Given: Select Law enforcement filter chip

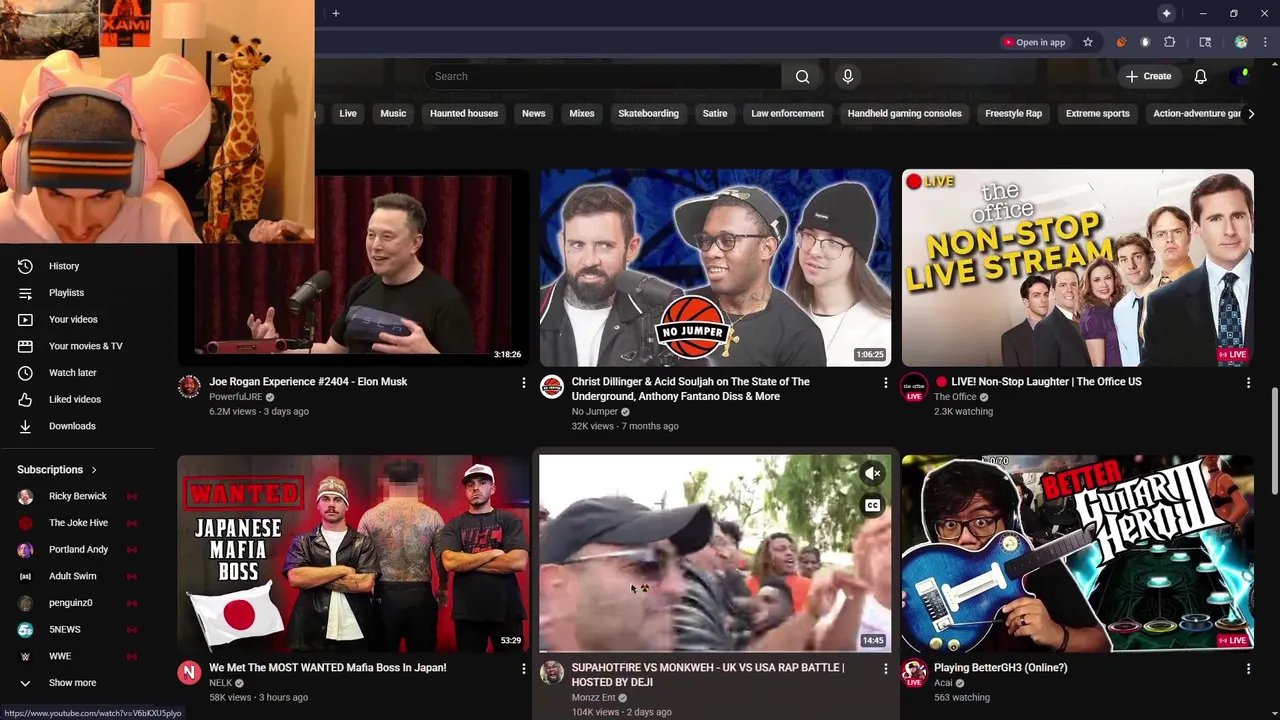Looking at the screenshot, I should tap(788, 114).
